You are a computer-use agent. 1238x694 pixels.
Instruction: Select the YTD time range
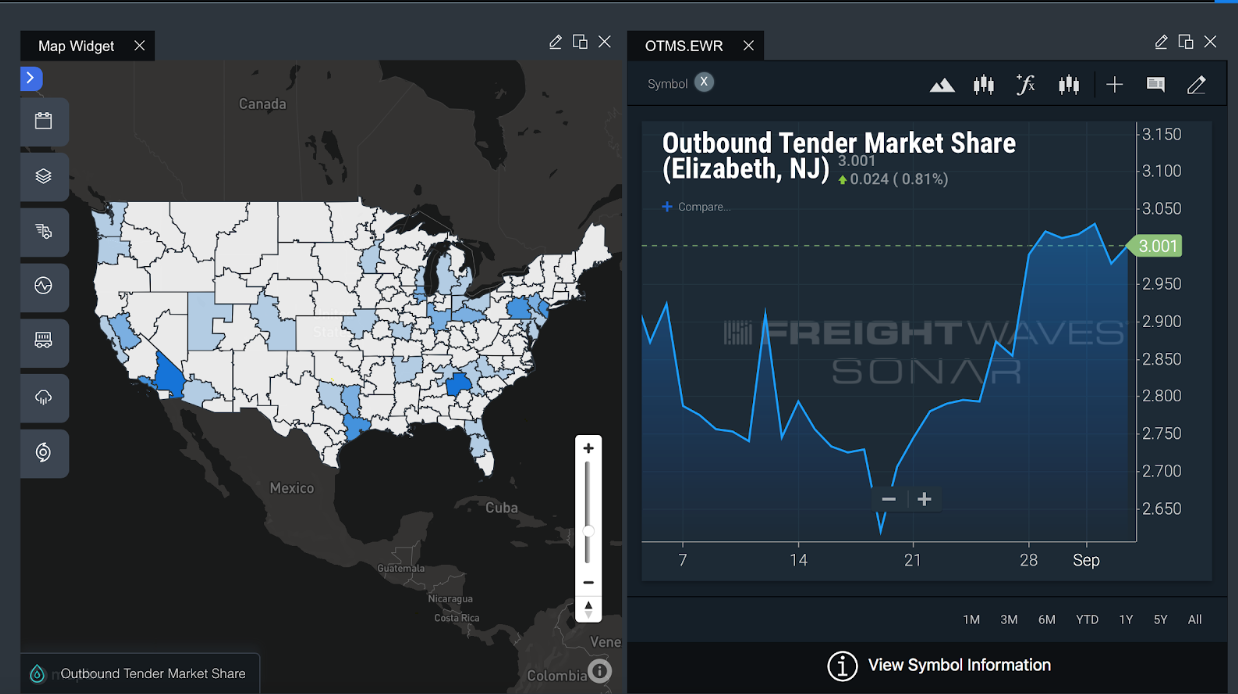tap(1087, 620)
